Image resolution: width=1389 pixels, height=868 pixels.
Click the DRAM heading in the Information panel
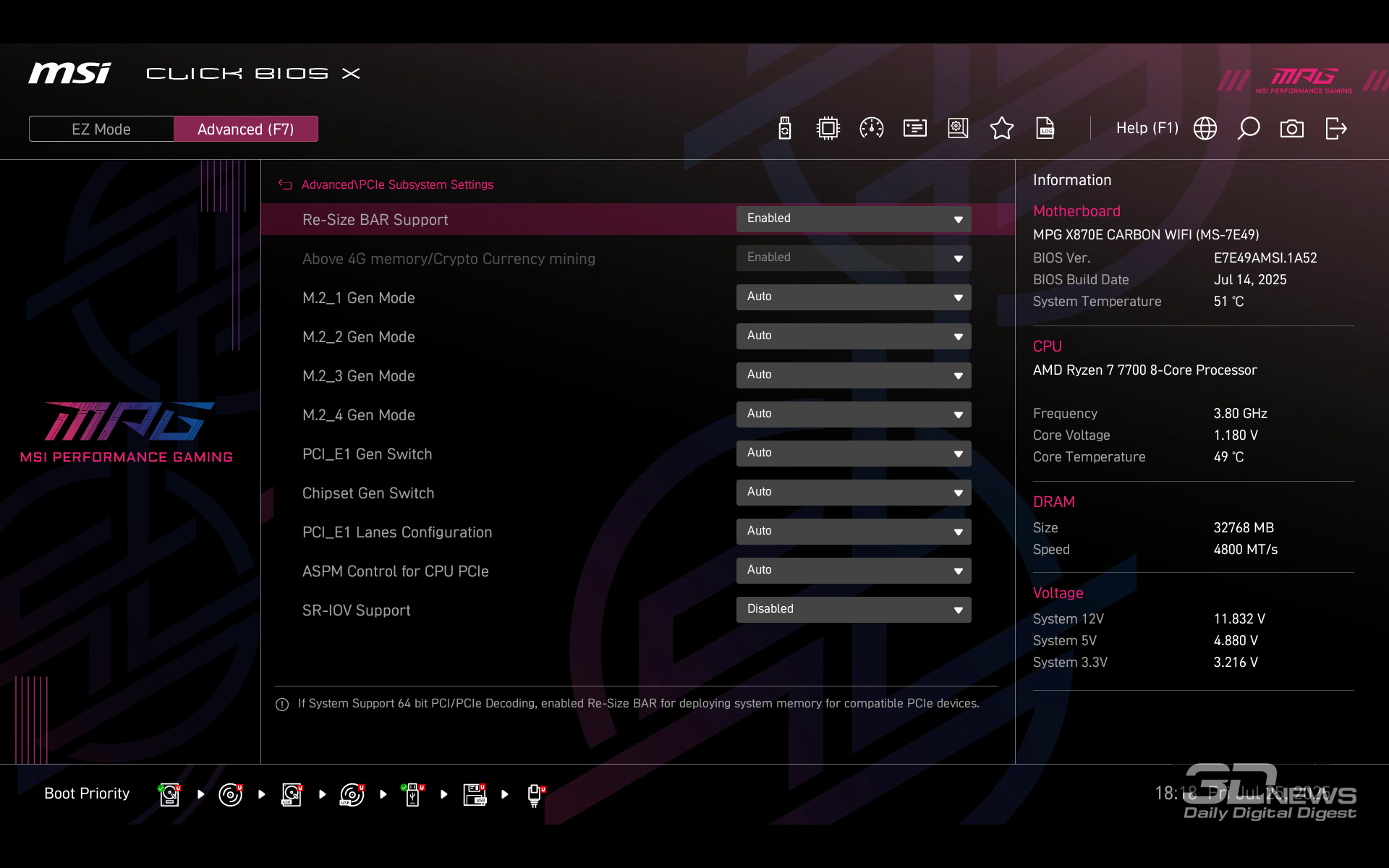pyautogui.click(x=1053, y=502)
